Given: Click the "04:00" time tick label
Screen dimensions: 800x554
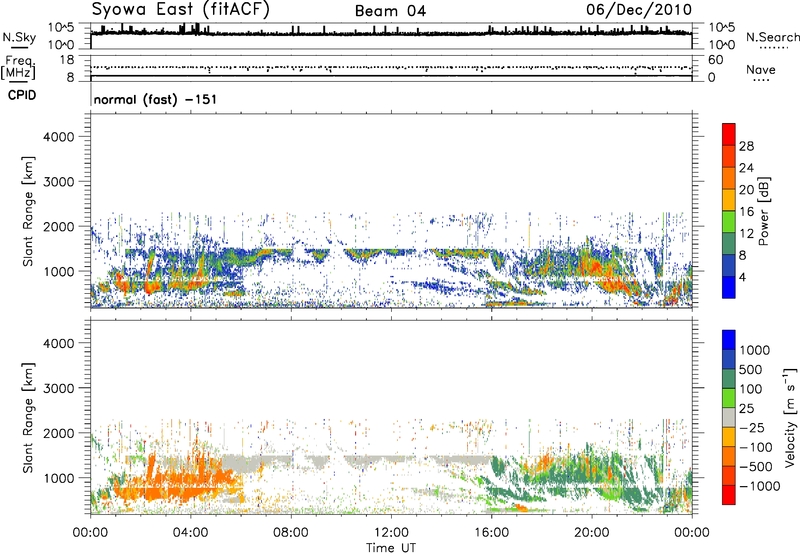Looking at the screenshot, I should coord(190,533).
